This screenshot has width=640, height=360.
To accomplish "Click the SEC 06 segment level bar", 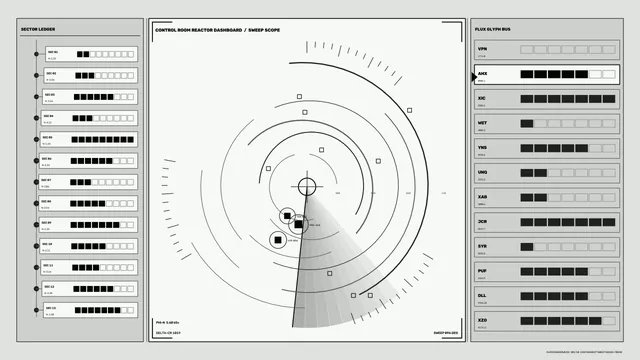I will point(102,161).
